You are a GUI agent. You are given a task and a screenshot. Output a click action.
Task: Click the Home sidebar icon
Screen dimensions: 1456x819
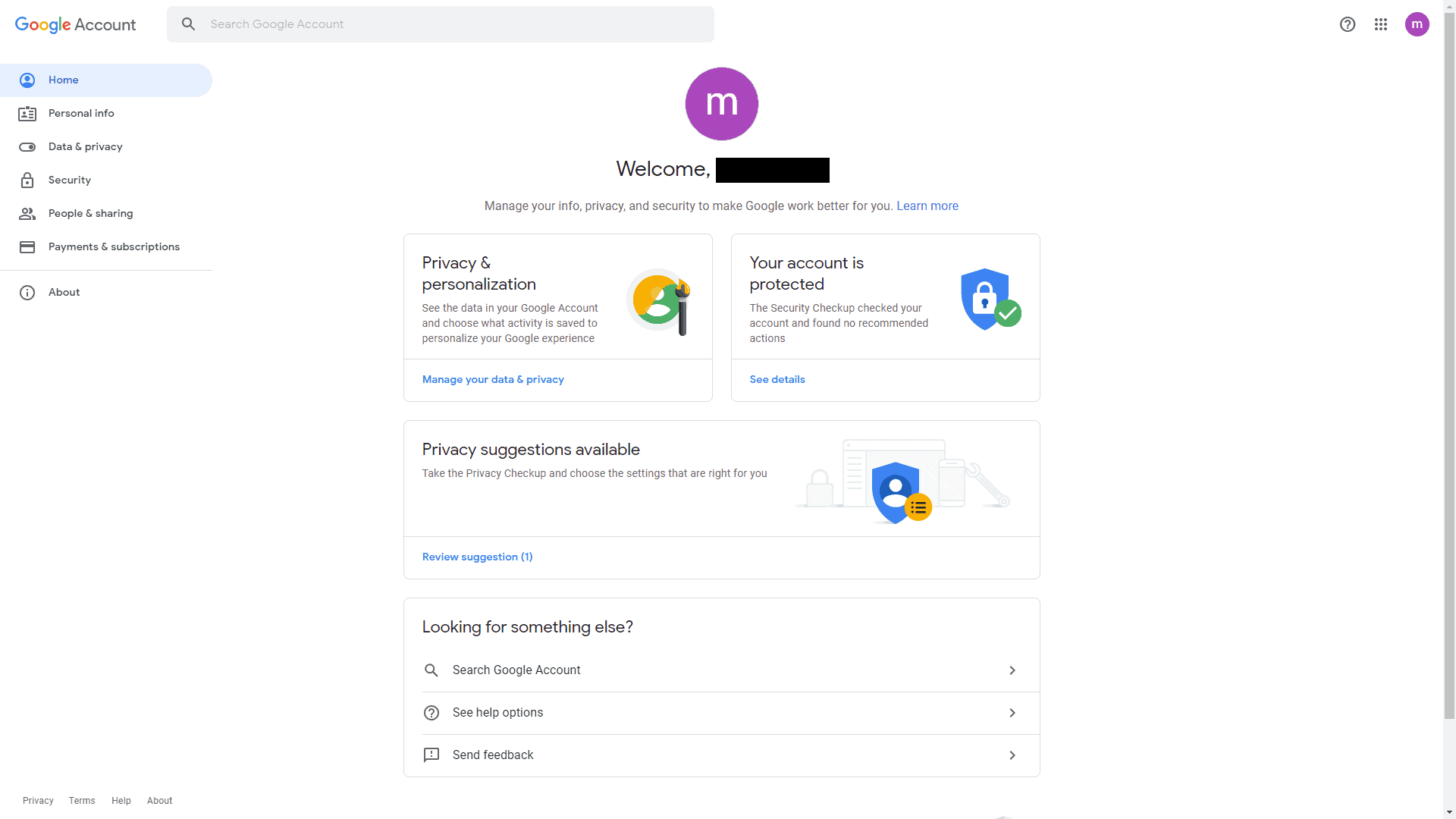27,80
